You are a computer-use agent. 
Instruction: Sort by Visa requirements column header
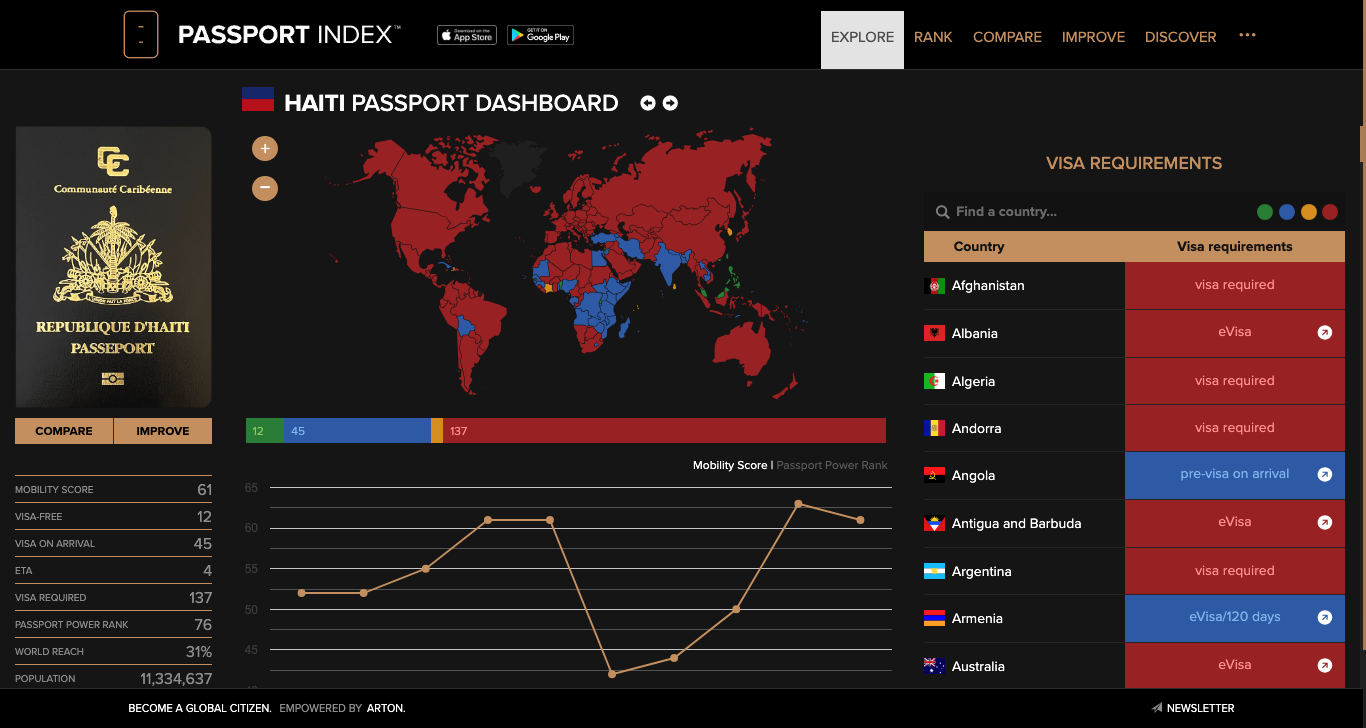[1234, 246]
